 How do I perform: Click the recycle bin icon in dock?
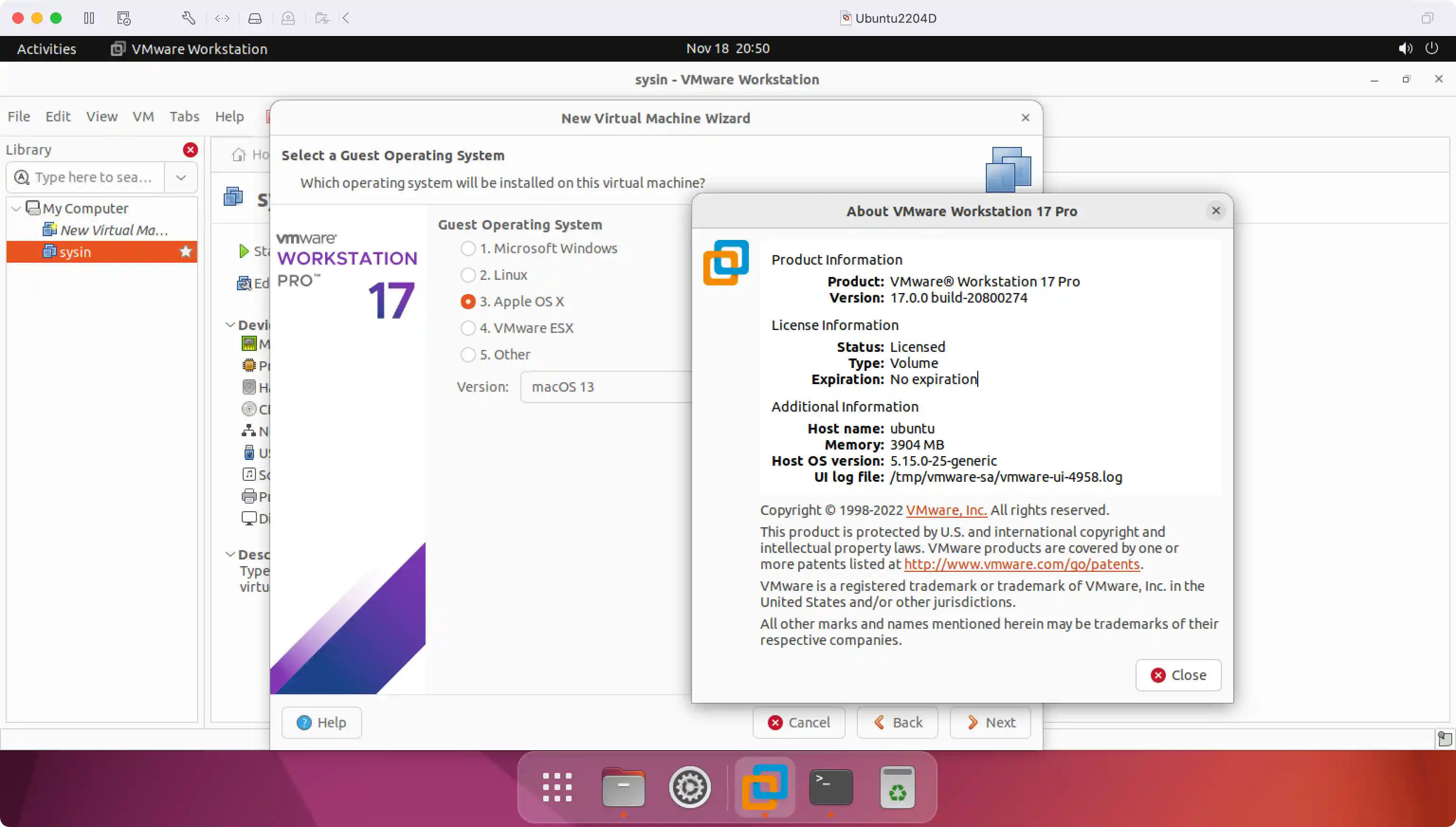coord(897,788)
